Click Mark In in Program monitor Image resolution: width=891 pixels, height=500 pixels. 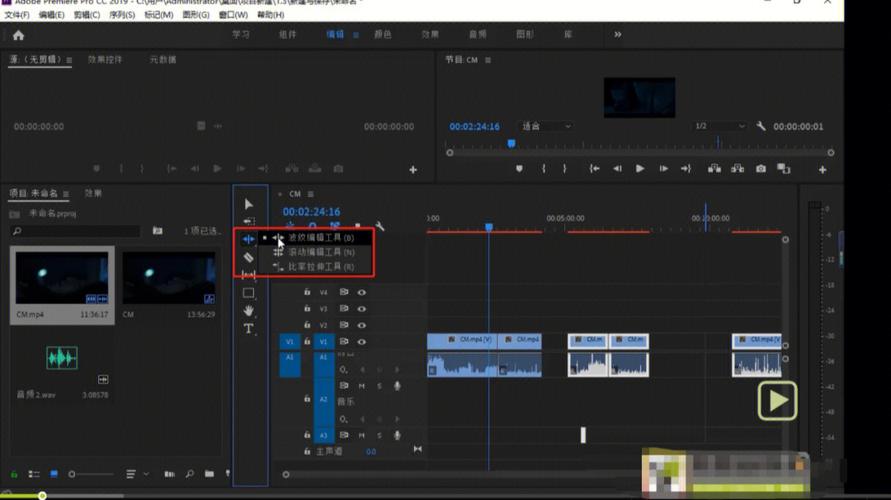(x=543, y=169)
